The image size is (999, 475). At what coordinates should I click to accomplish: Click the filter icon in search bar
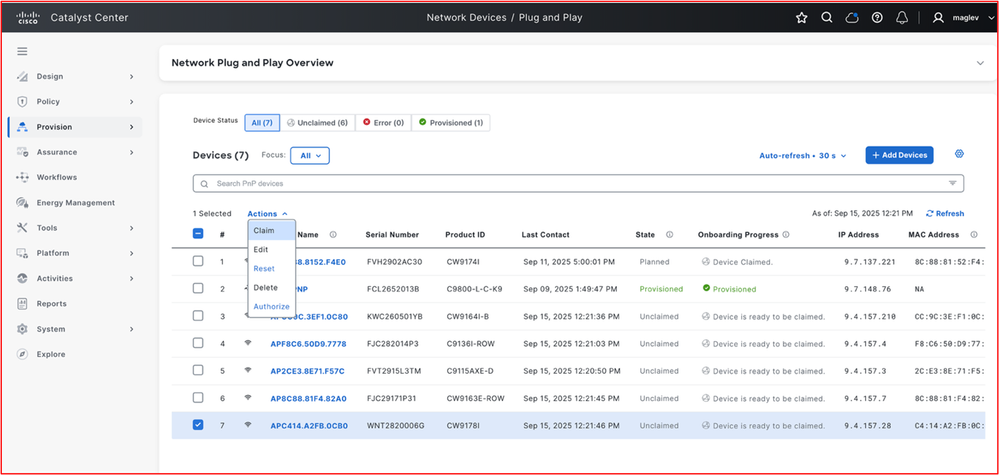click(x=953, y=183)
